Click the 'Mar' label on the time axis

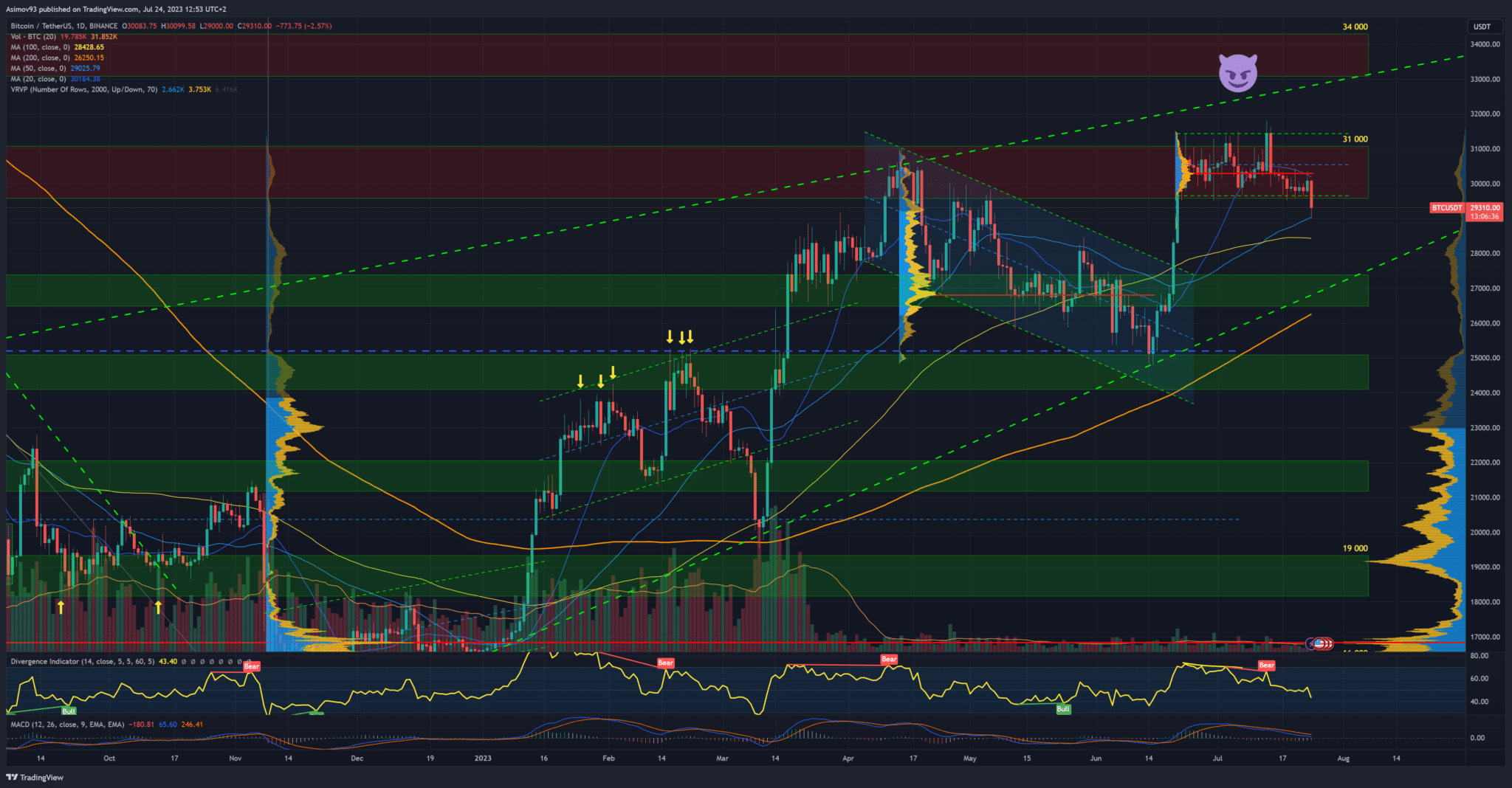point(722,758)
